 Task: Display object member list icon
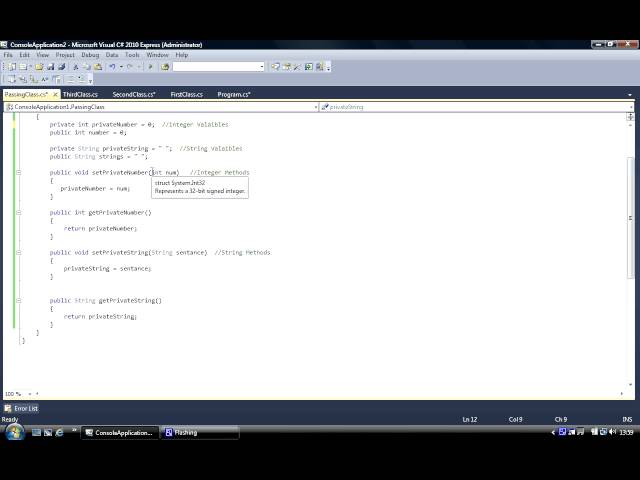(x=12, y=79)
